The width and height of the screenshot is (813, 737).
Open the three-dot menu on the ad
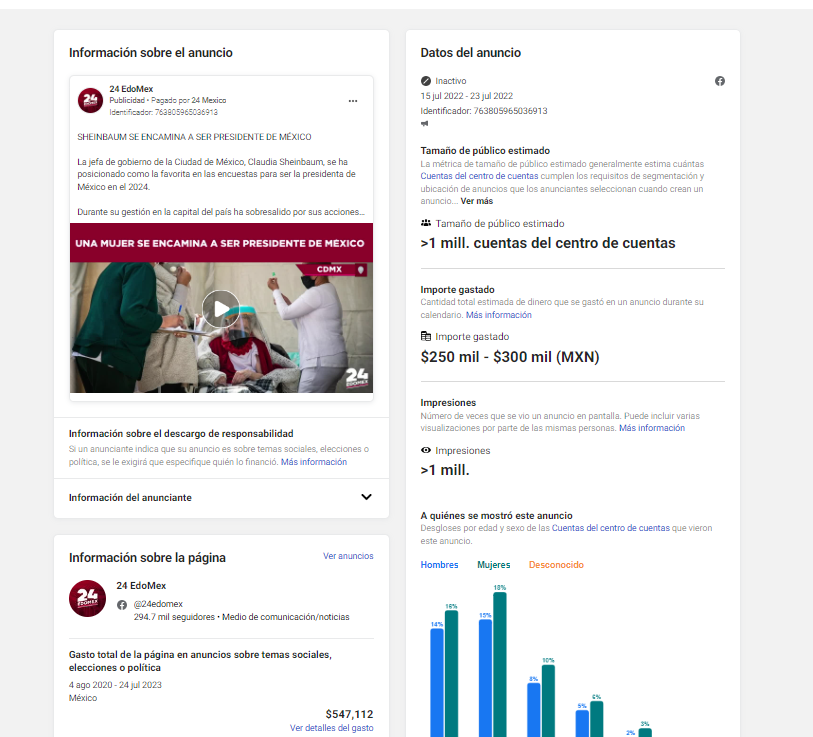(353, 101)
